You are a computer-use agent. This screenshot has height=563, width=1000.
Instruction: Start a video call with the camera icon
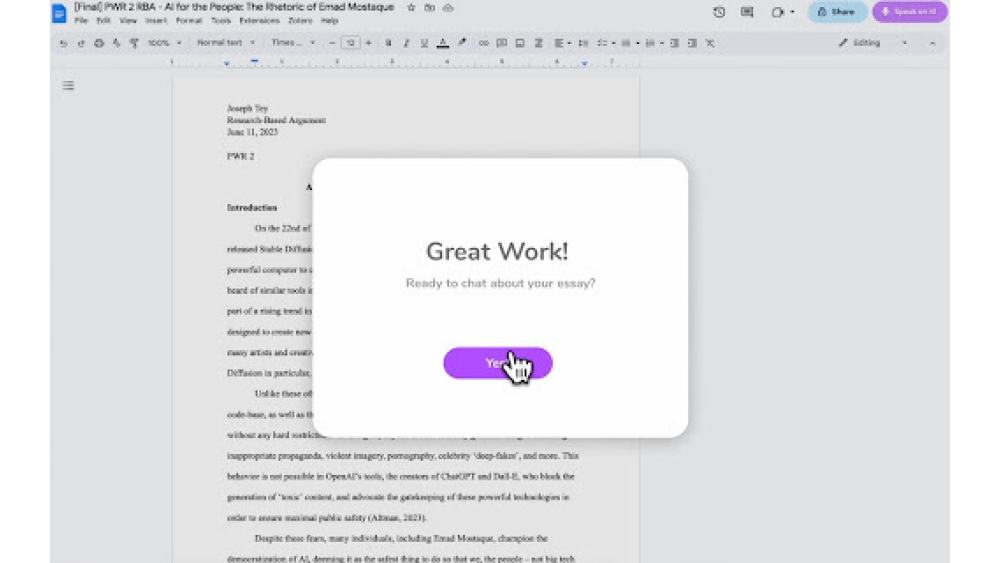(777, 12)
